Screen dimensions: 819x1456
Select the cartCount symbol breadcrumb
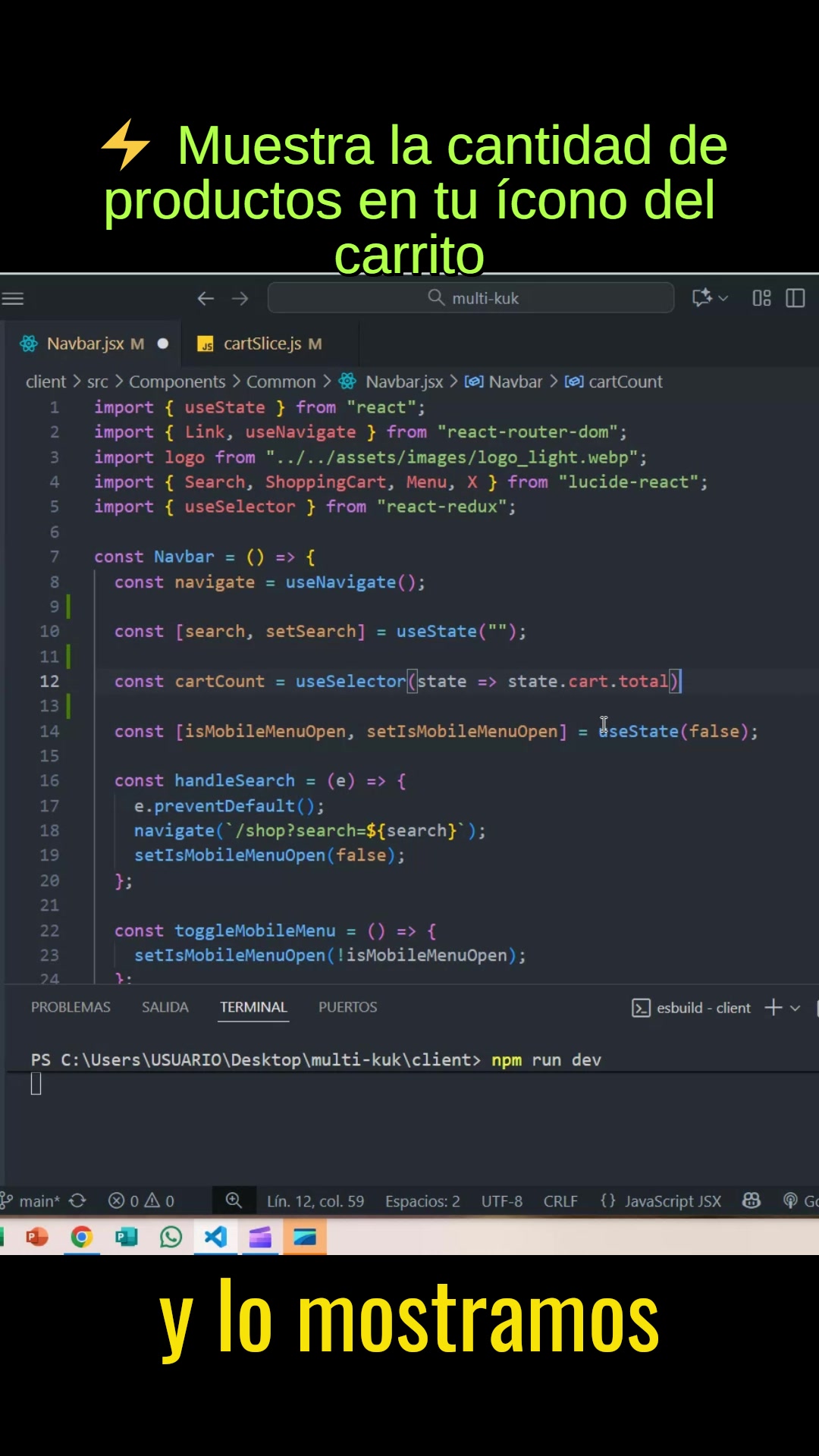(x=626, y=381)
